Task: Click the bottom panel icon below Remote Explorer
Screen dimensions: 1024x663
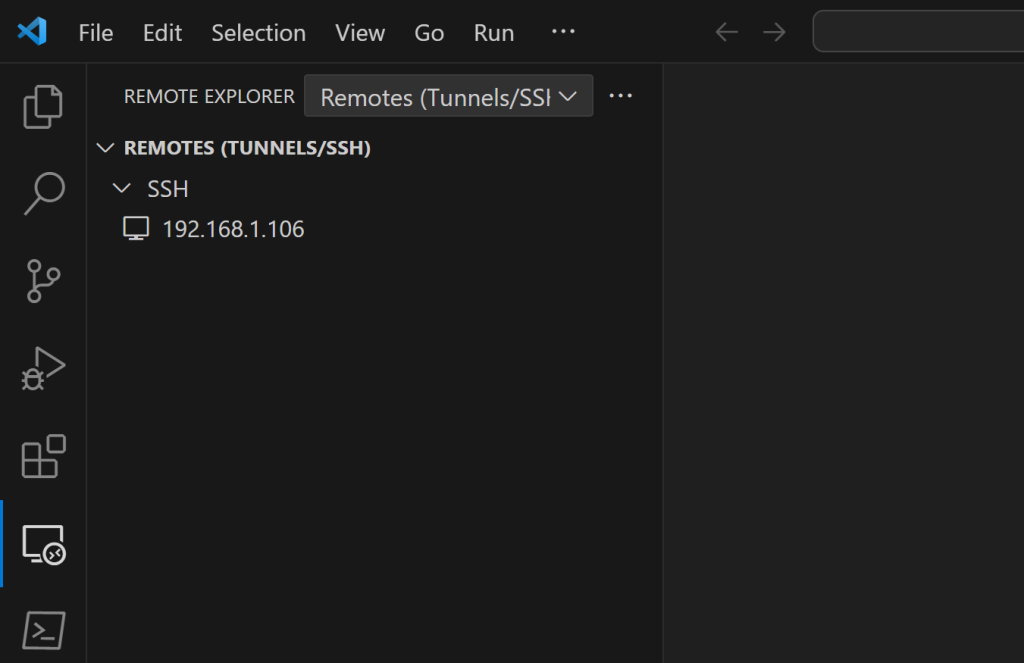Action: pos(42,630)
